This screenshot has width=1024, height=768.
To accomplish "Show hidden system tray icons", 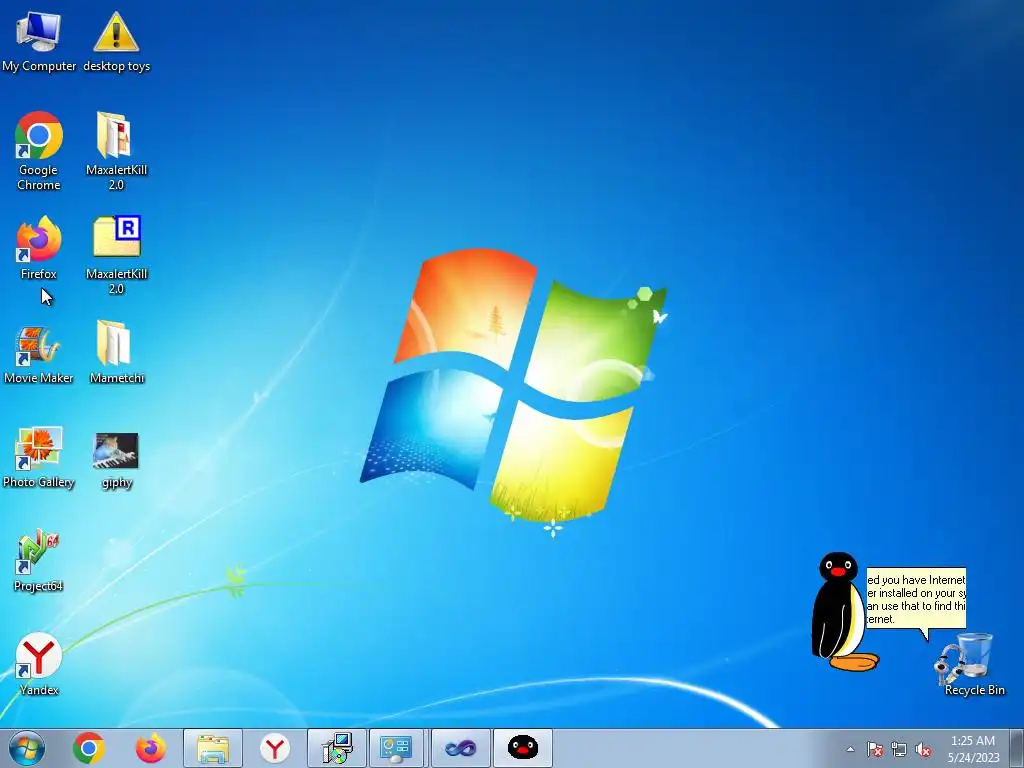I will click(x=850, y=749).
